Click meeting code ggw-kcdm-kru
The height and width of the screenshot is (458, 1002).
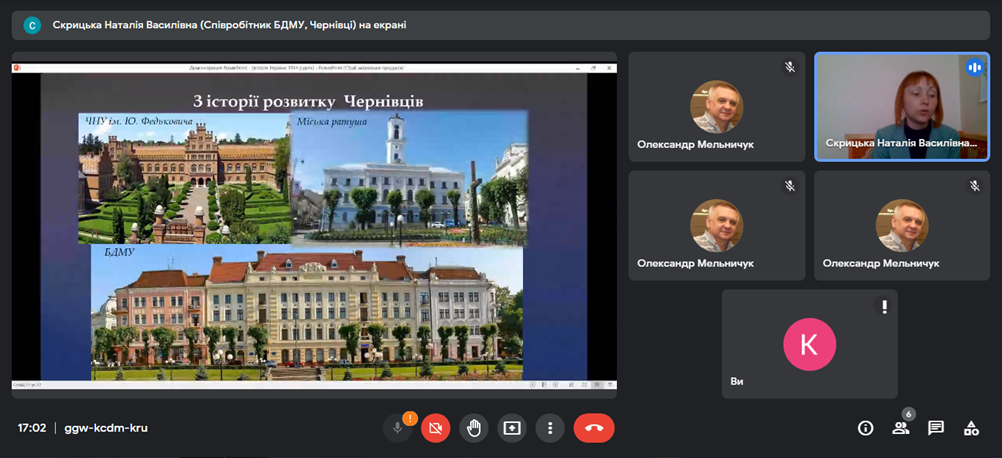[x=106, y=428]
